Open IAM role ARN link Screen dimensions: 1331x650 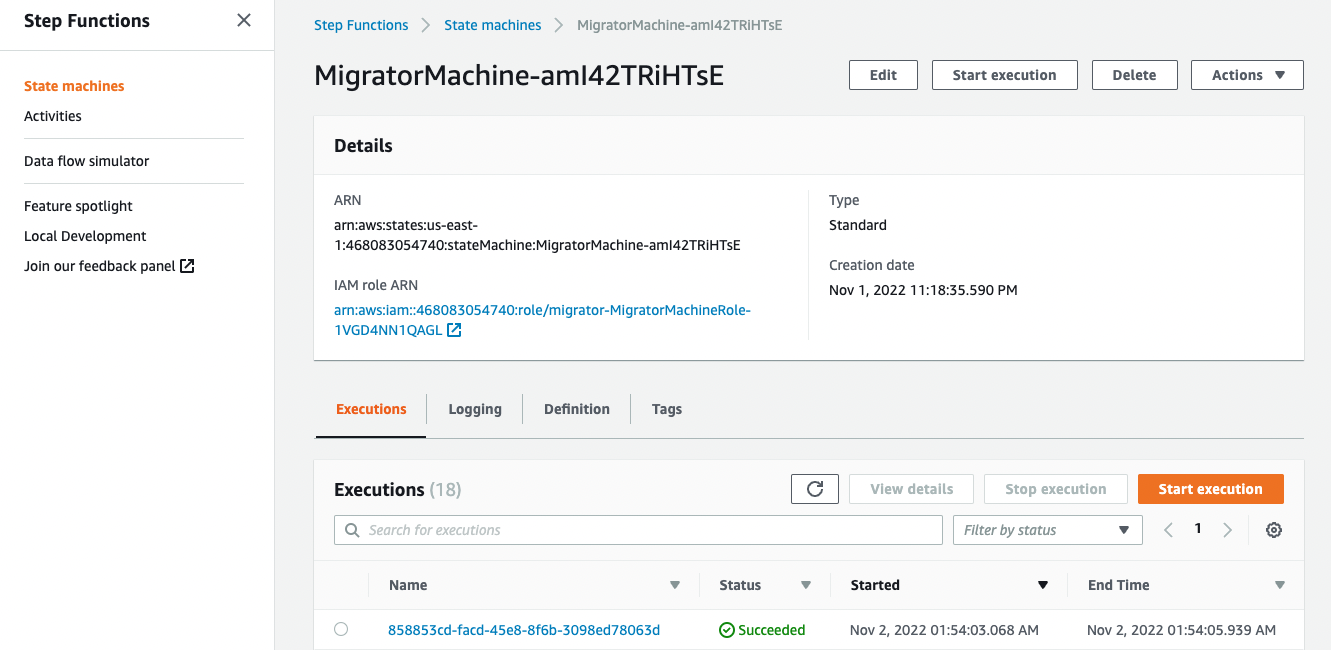pyautogui.click(x=542, y=320)
